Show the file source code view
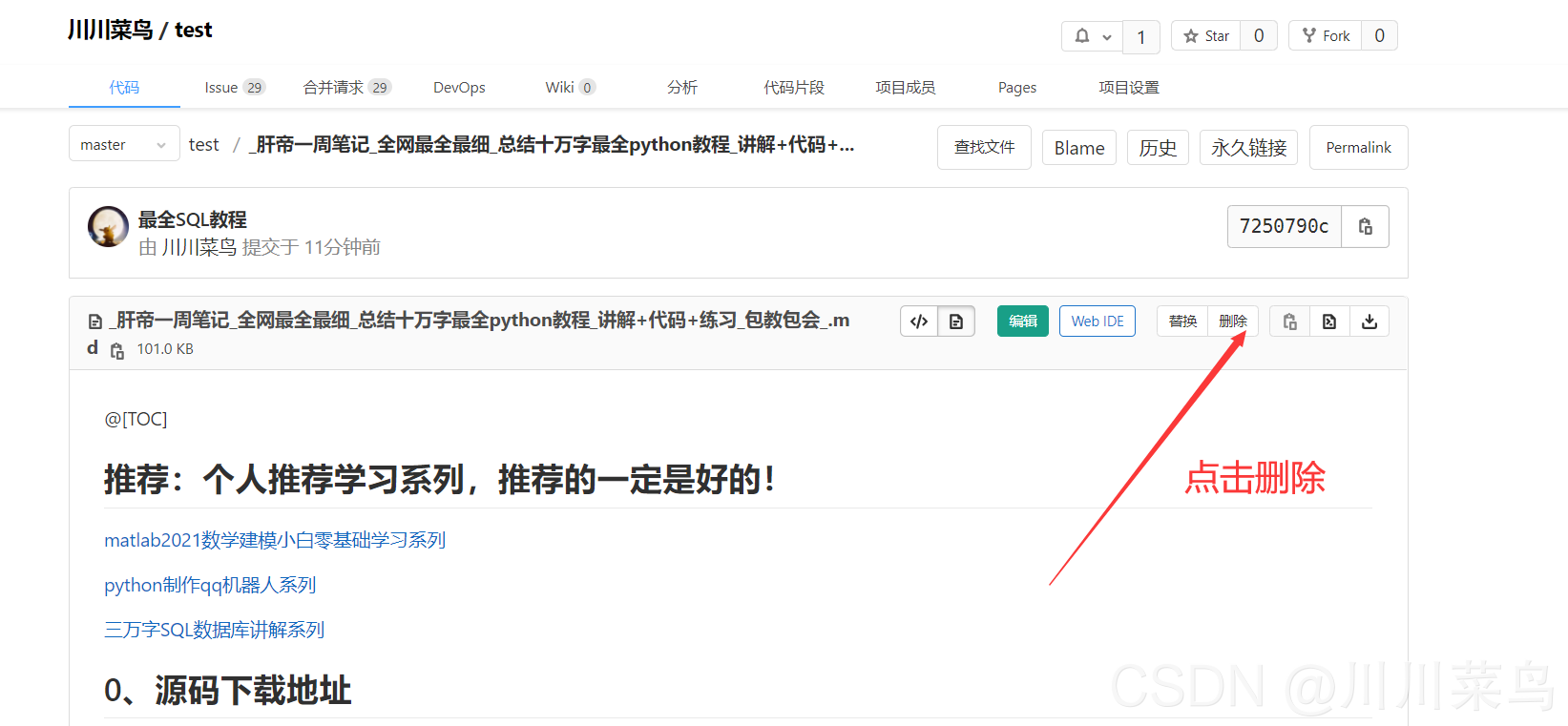 [x=919, y=322]
